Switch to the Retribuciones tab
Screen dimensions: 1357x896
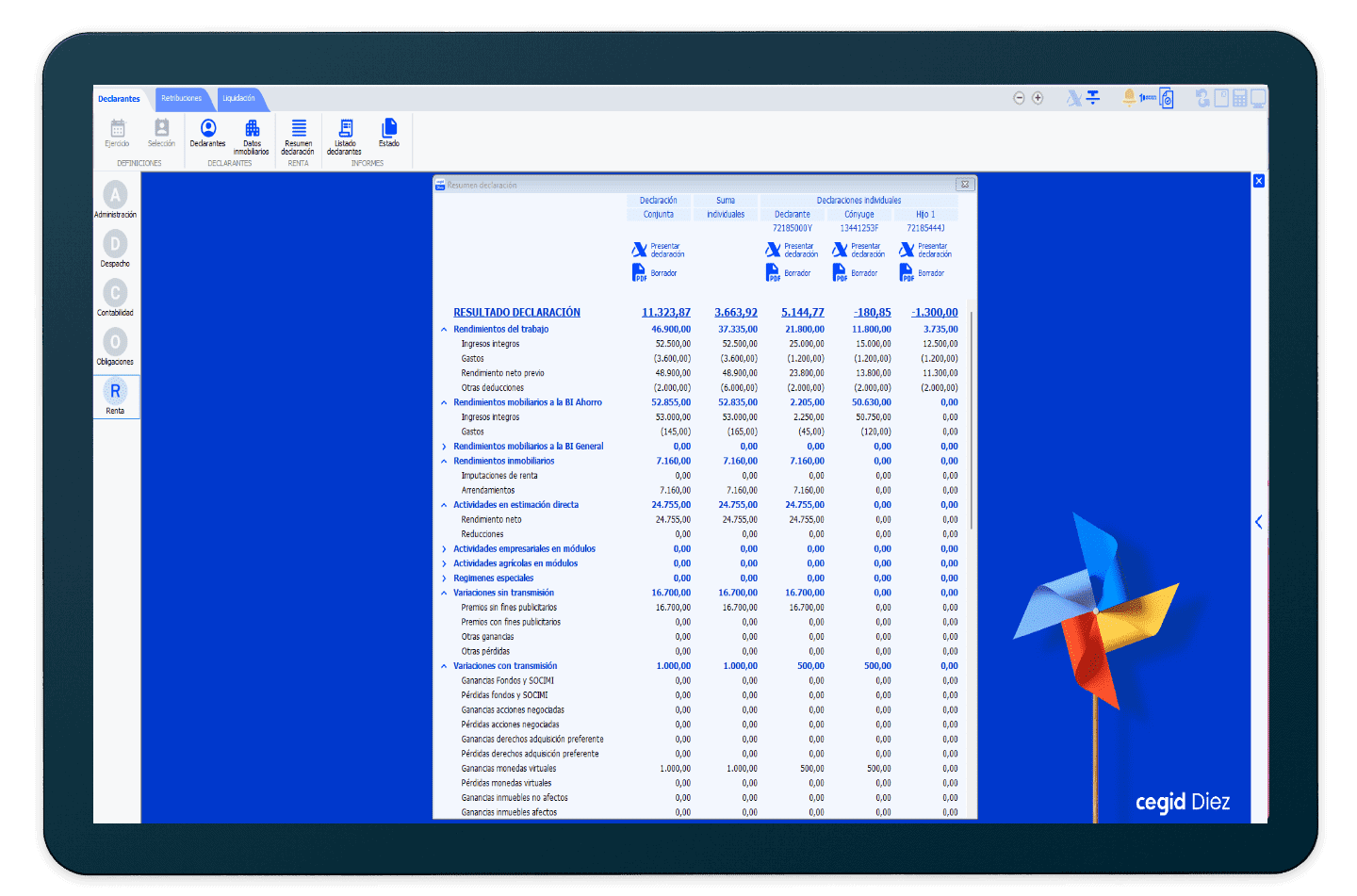point(181,99)
